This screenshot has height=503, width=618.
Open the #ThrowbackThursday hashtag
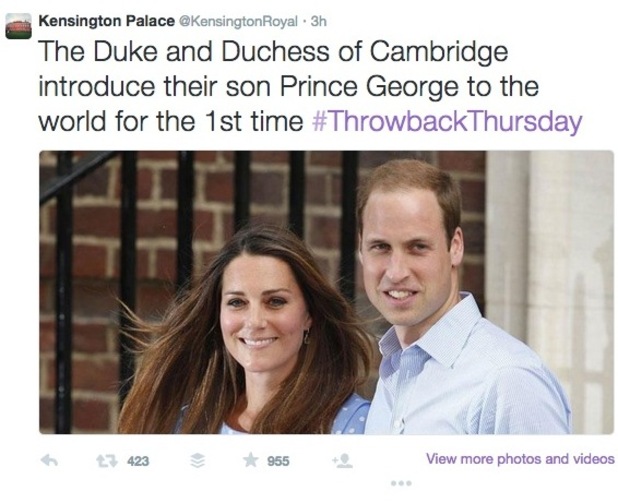(x=447, y=121)
